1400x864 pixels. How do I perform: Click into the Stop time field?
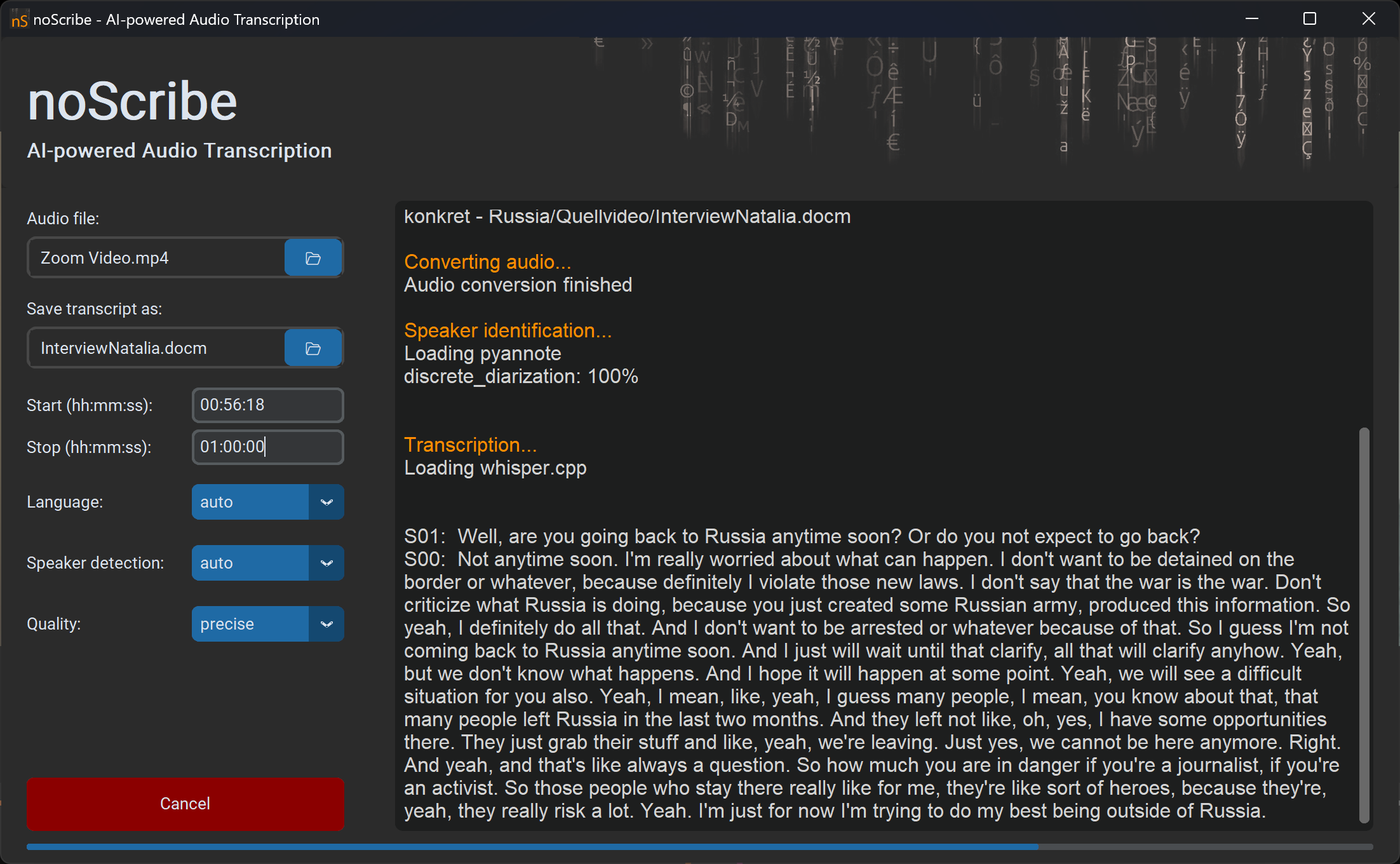[267, 447]
